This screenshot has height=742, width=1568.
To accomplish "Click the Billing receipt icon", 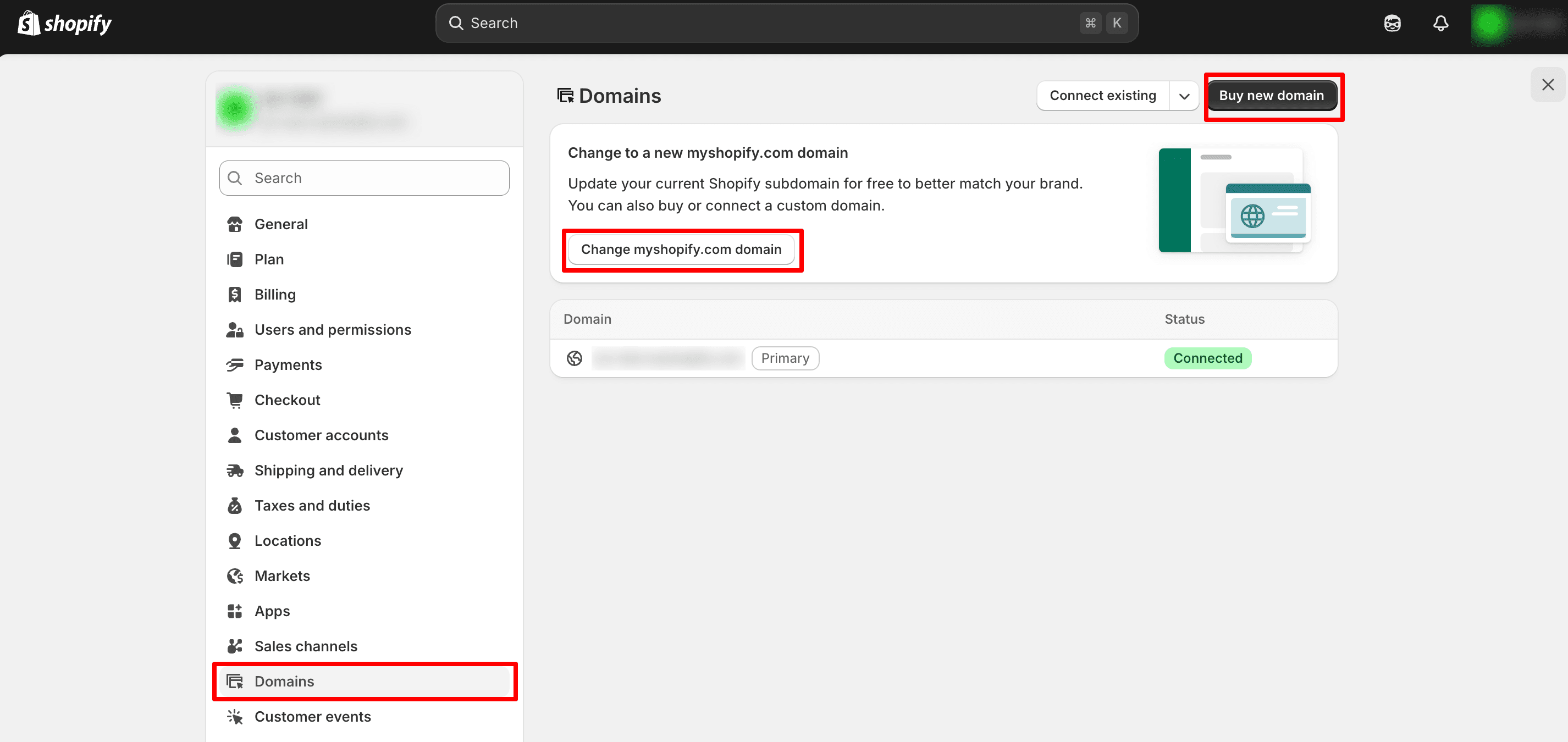I will 234,295.
